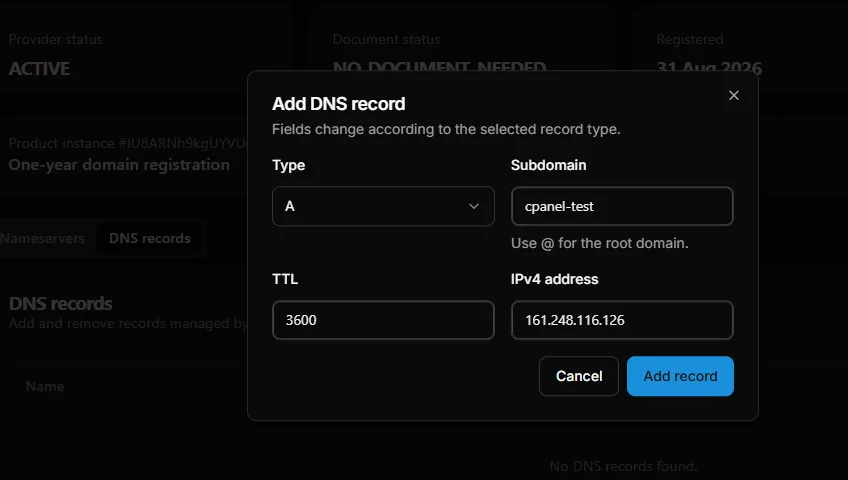Open the record Type dropdown
This screenshot has height=480, width=848.
click(383, 206)
